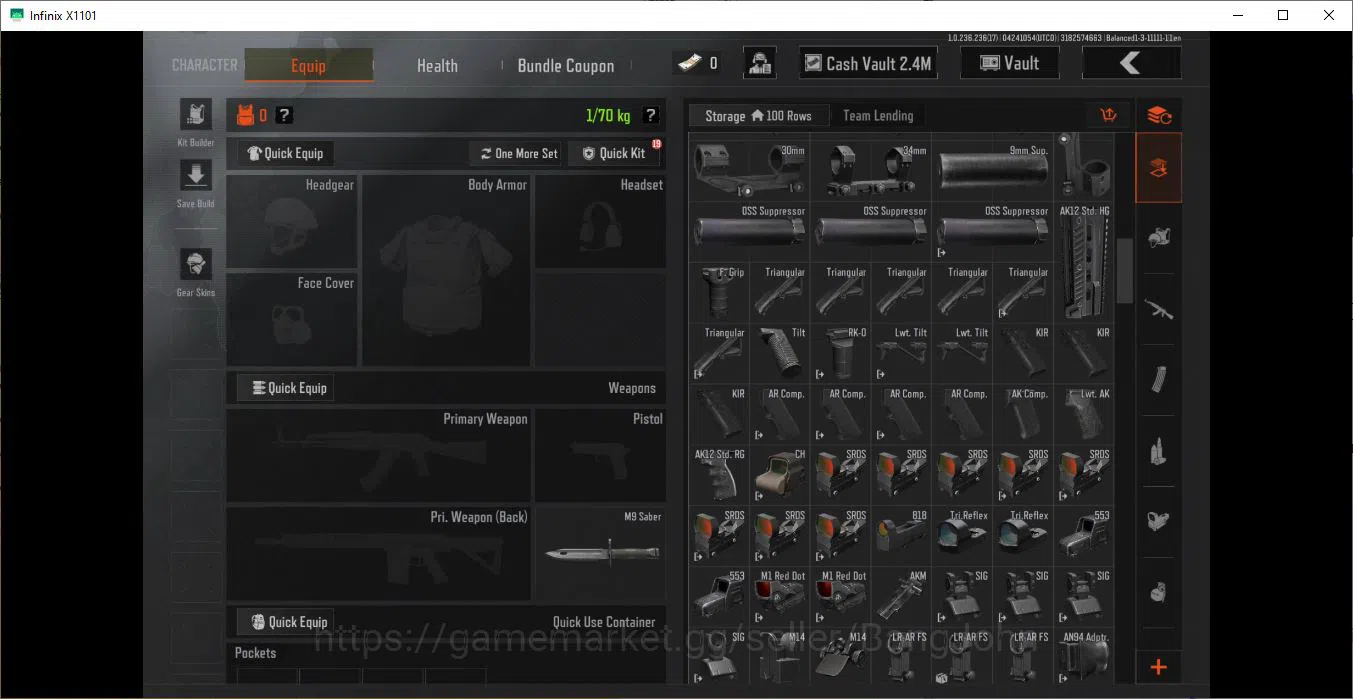Image resolution: width=1353 pixels, height=699 pixels.
Task: Select the Headset equipment slot
Action: 600,221
